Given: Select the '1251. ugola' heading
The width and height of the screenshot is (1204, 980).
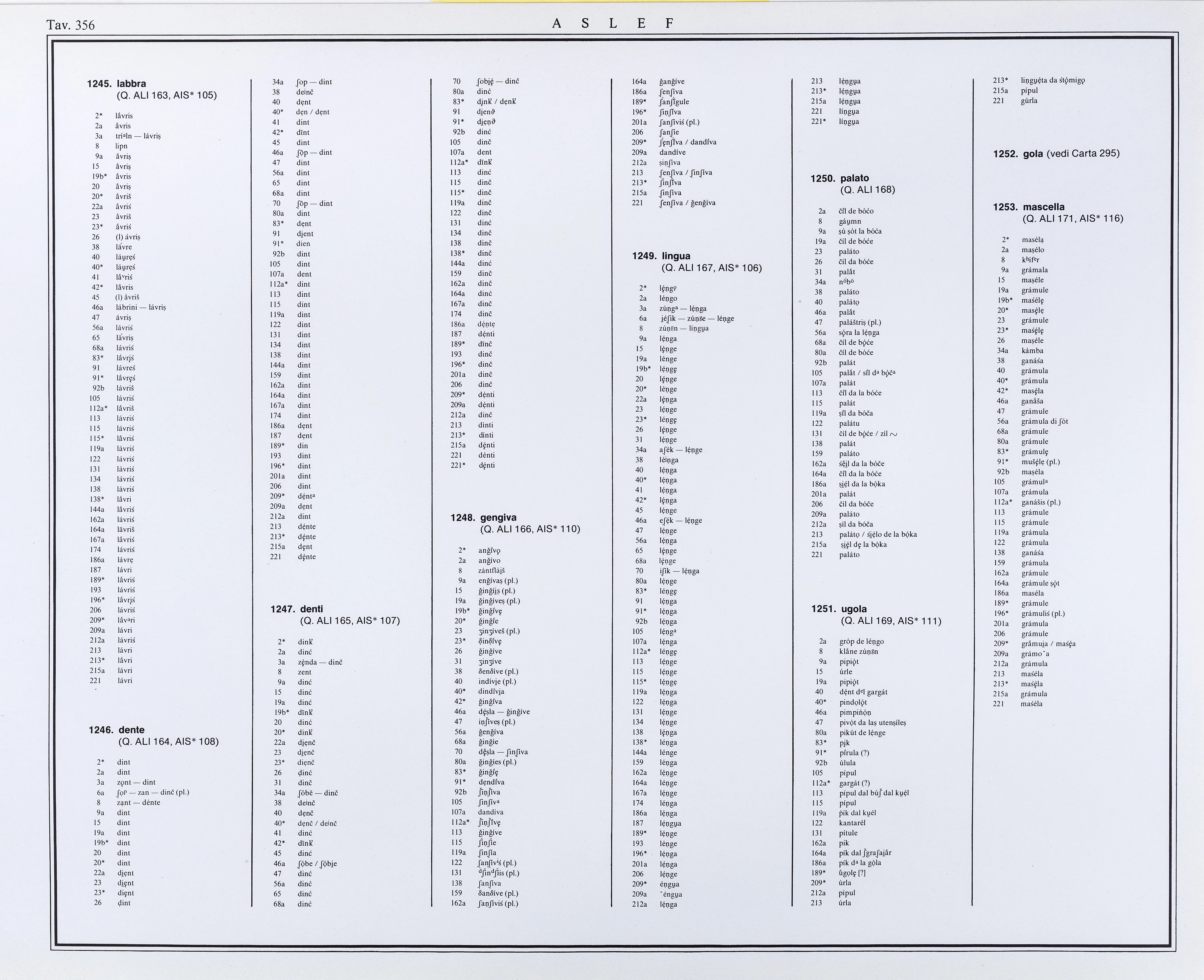Looking at the screenshot, I should coord(839,609).
